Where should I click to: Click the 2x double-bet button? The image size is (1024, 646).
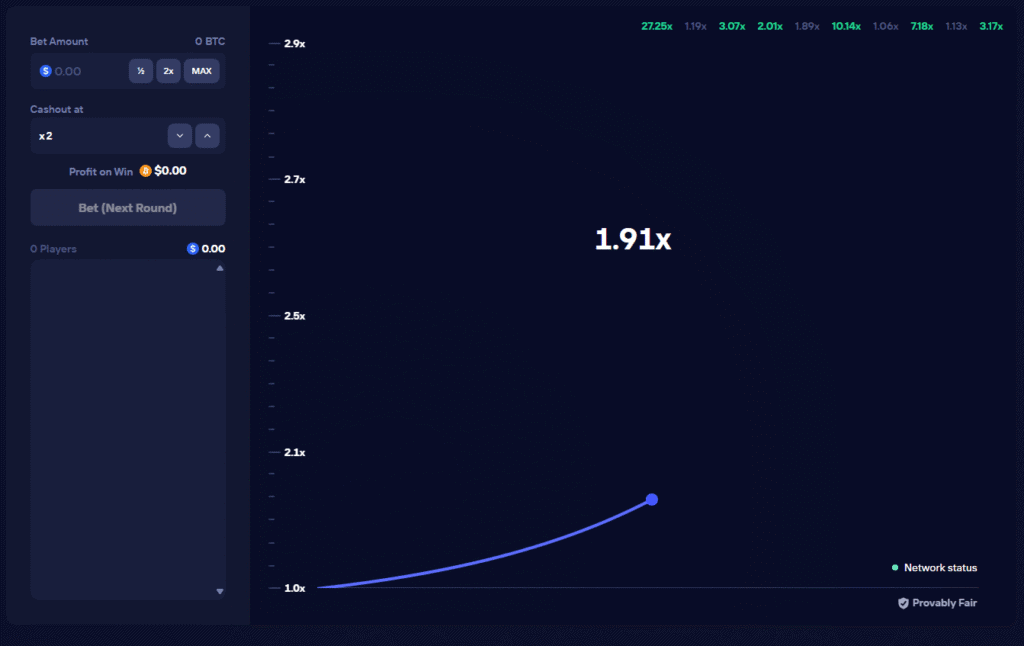pyautogui.click(x=168, y=71)
